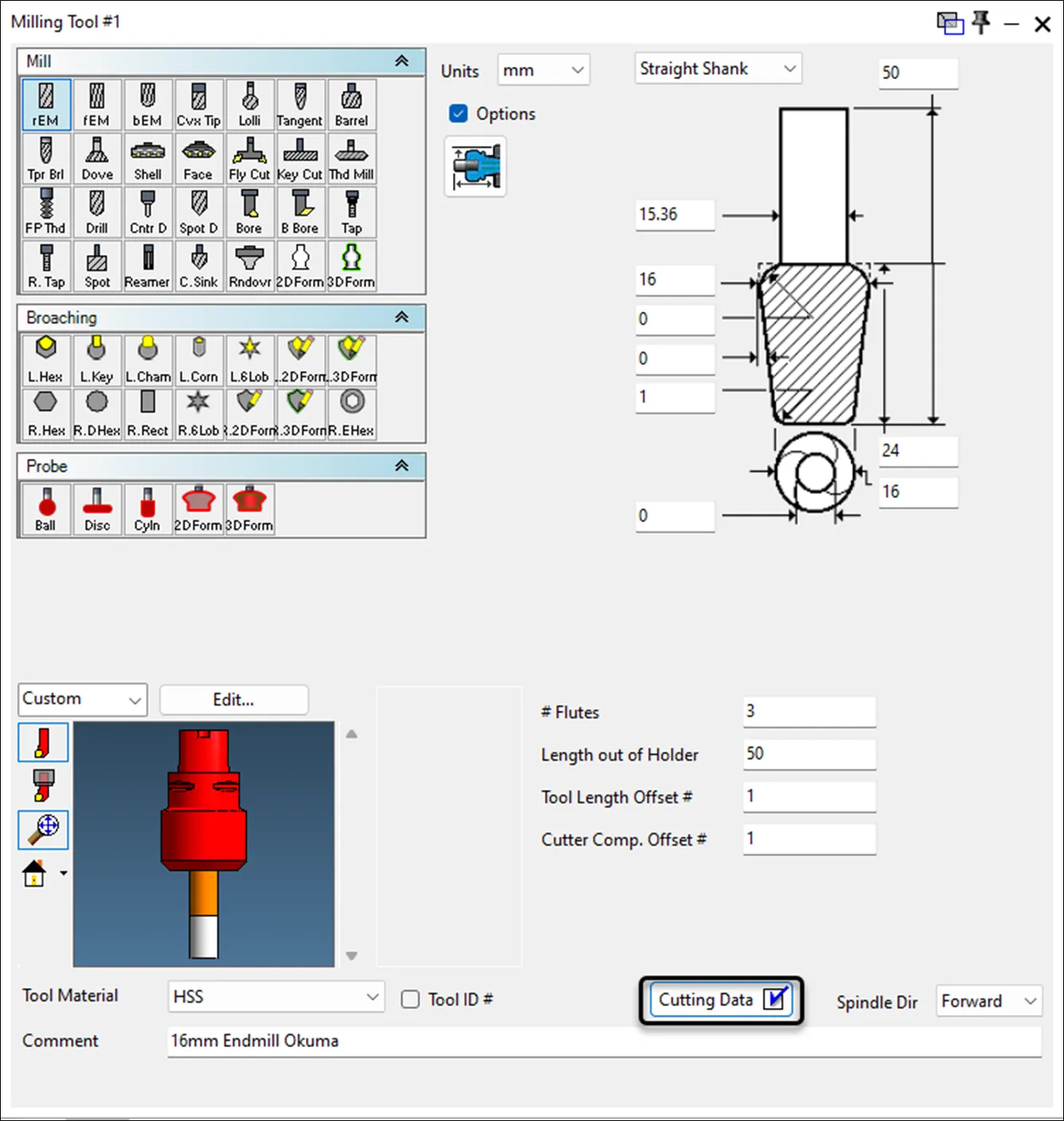Click the # Flutes input field
Viewport: 1064px width, 1121px height.
point(809,711)
